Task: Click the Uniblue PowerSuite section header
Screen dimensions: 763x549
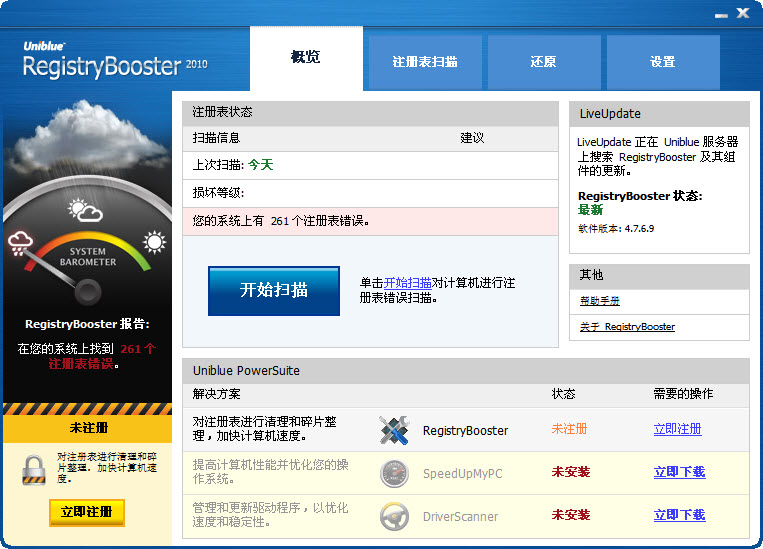Action: [x=466, y=371]
